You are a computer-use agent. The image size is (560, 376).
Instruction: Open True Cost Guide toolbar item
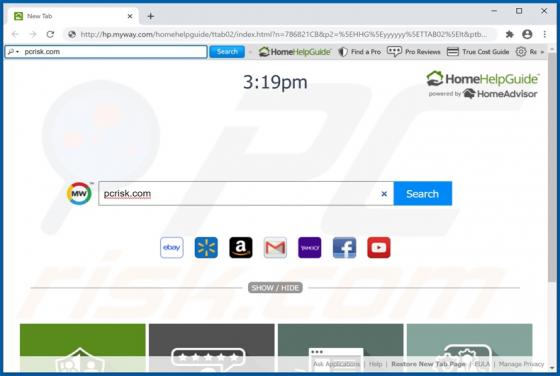pos(478,52)
